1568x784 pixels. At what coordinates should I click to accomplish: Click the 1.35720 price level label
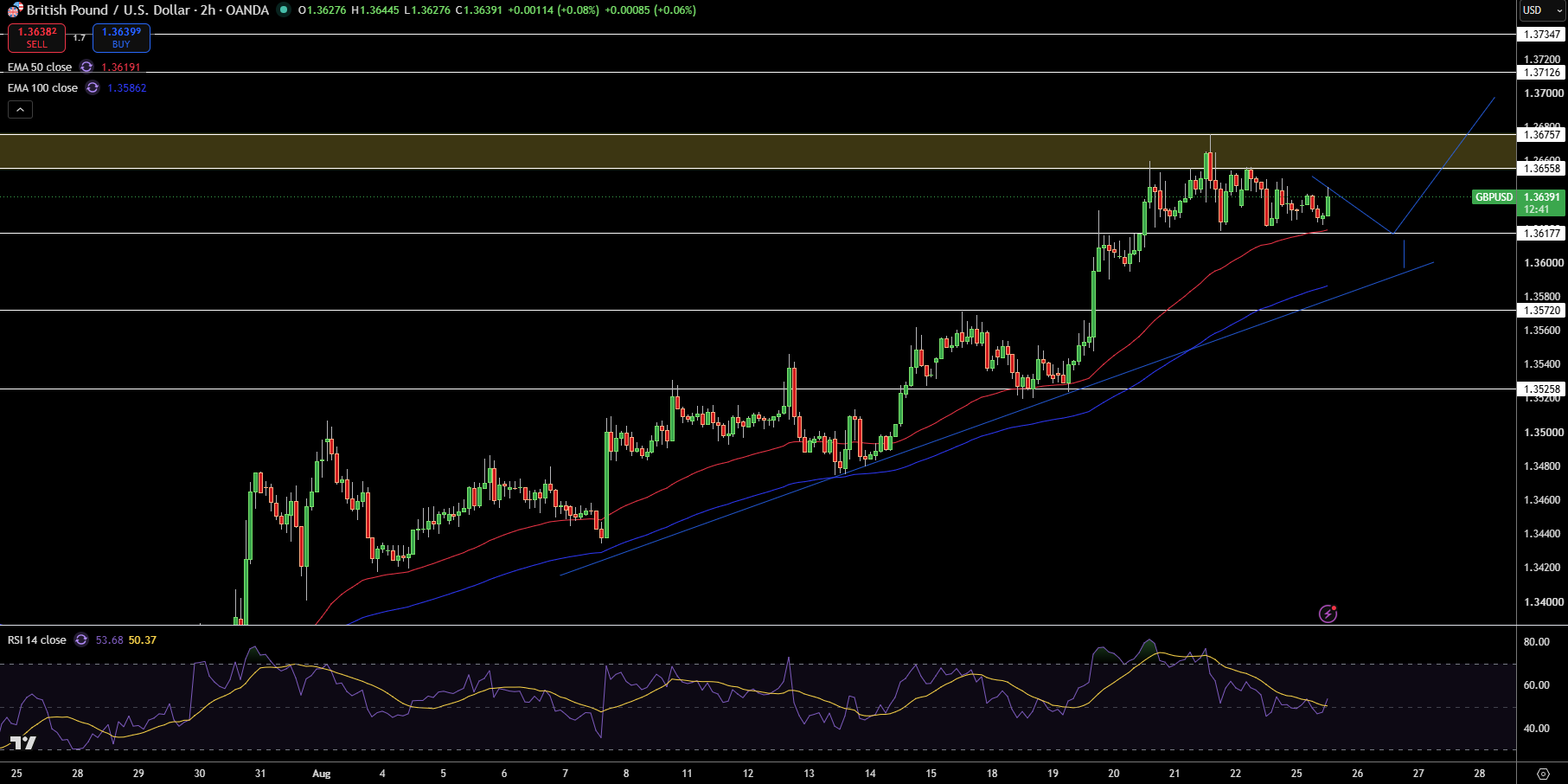pos(1542,310)
